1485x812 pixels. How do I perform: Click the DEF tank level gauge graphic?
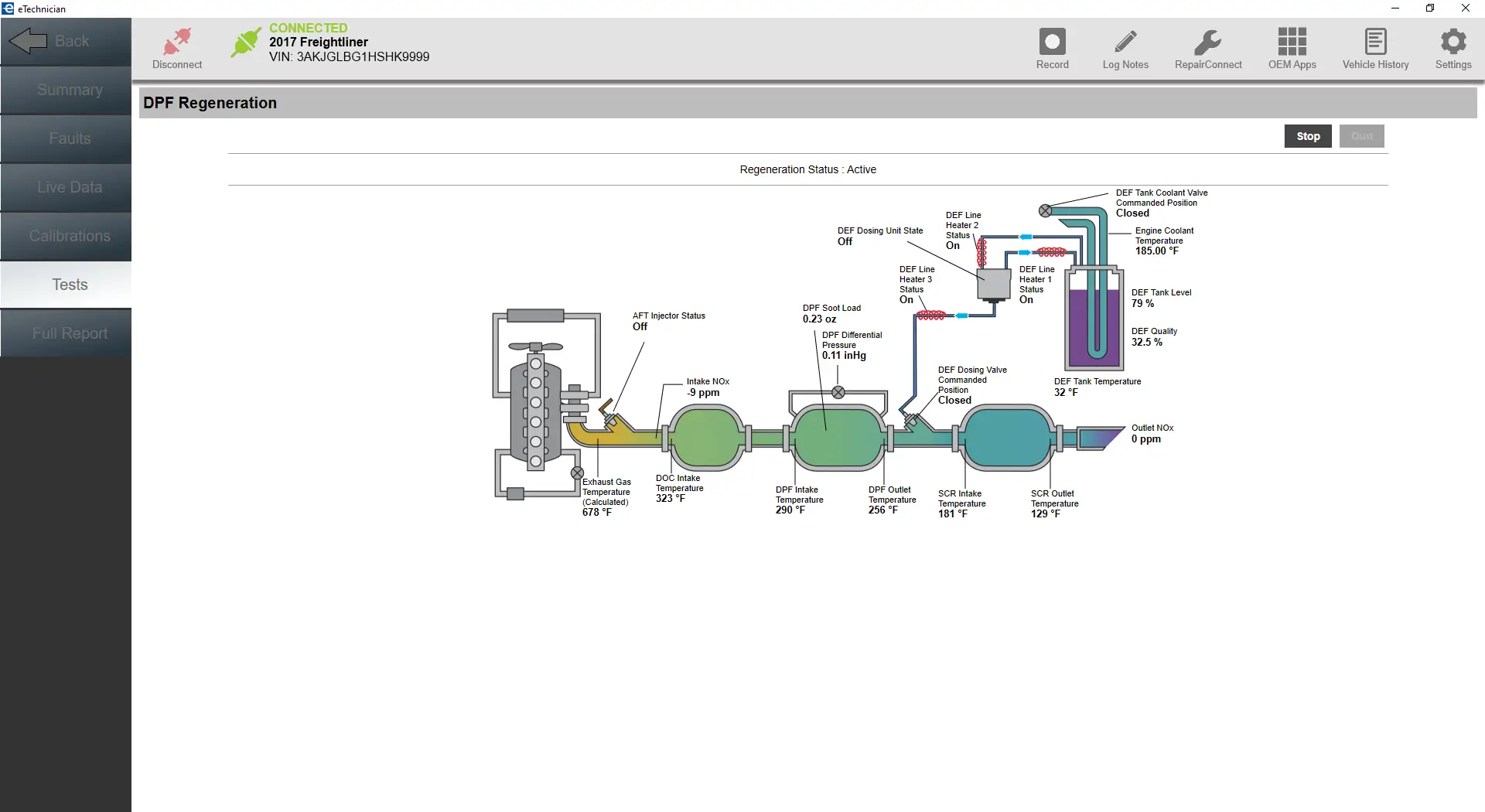pos(1094,317)
